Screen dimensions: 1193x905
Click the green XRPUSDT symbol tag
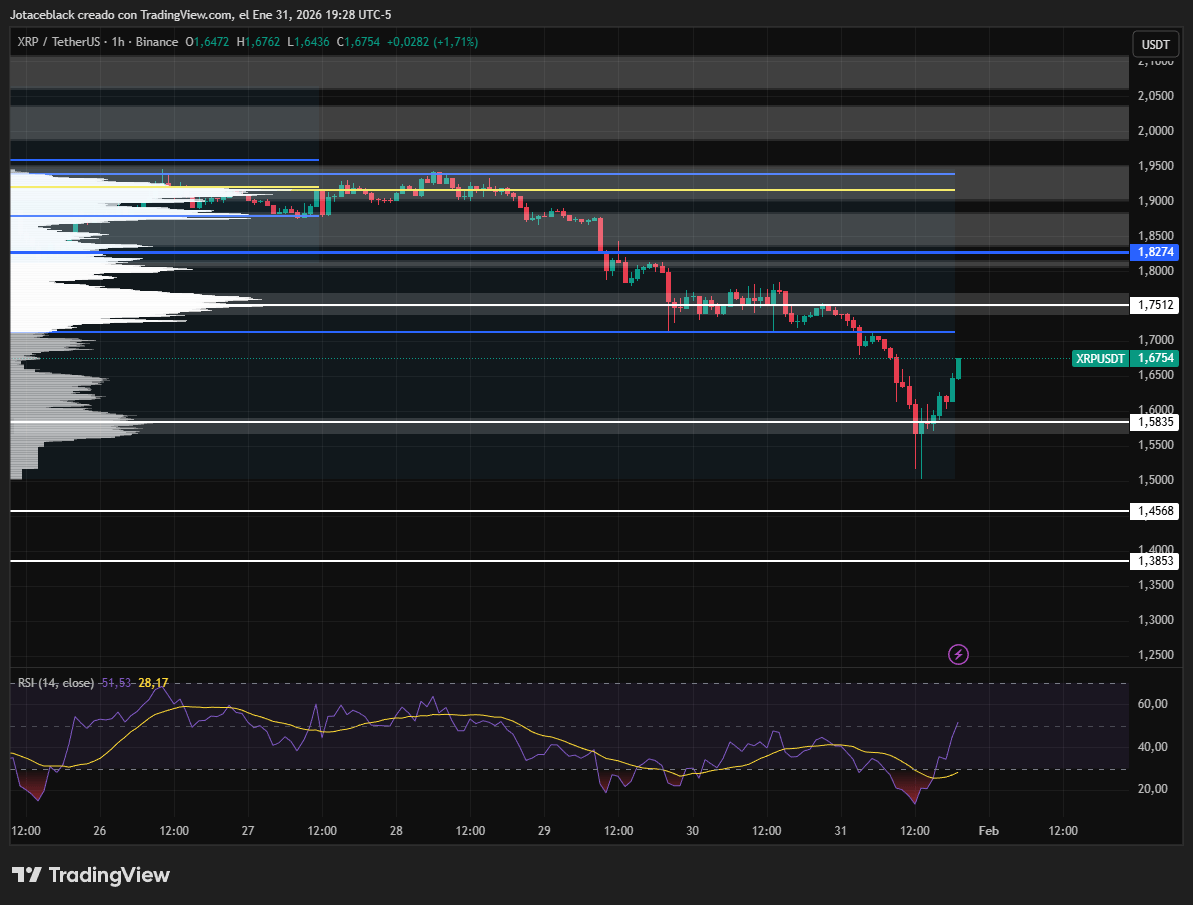coord(1101,358)
